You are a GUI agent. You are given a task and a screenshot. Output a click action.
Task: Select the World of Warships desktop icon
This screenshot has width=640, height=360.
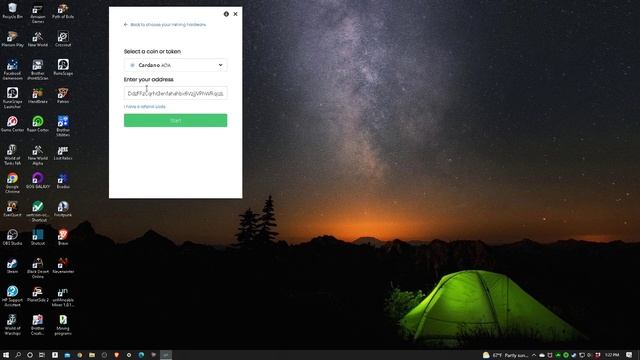[x=12, y=324]
